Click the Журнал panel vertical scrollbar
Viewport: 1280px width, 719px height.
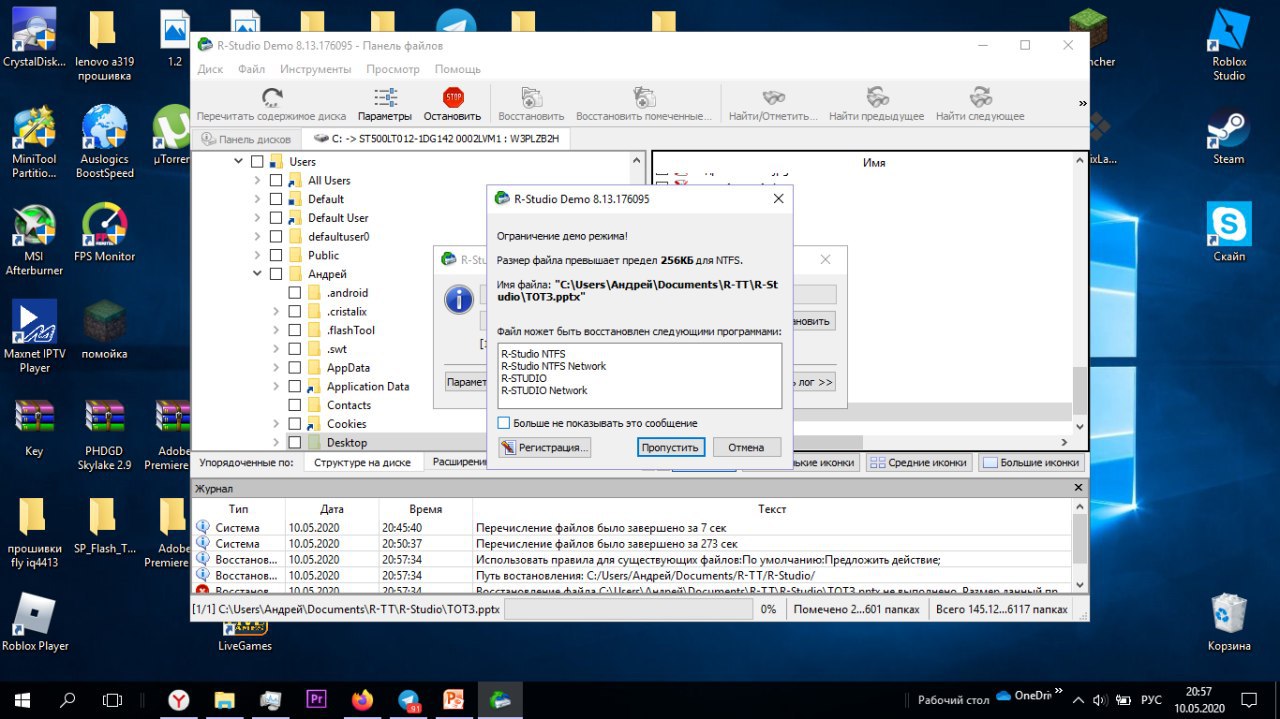[1079, 546]
